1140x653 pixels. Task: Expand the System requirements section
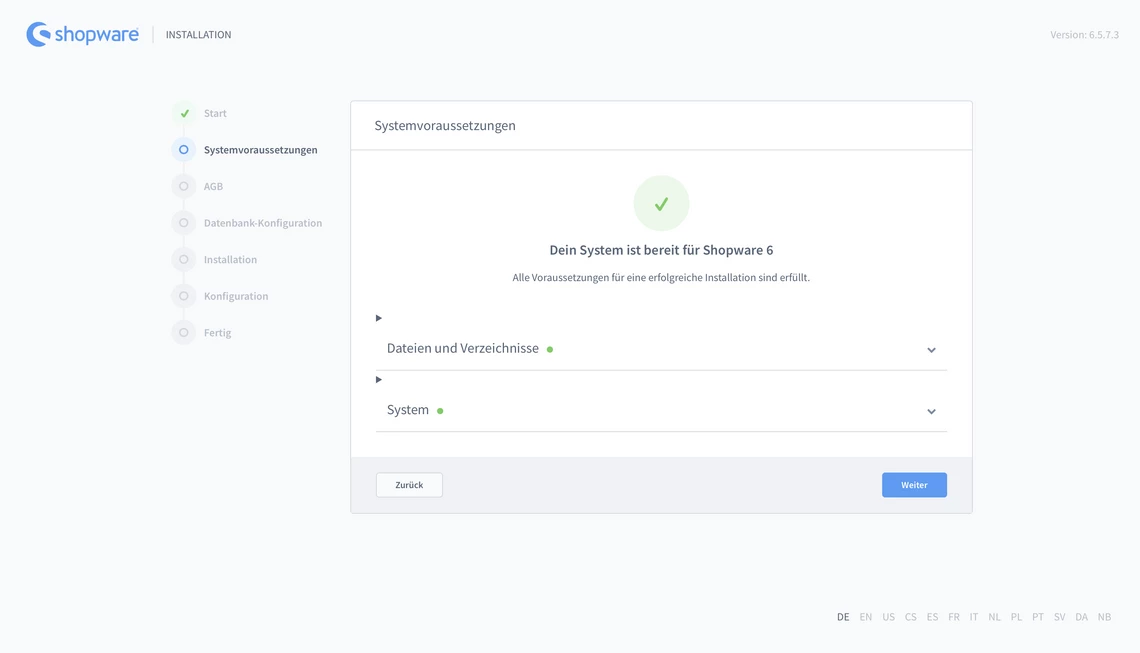point(408,410)
